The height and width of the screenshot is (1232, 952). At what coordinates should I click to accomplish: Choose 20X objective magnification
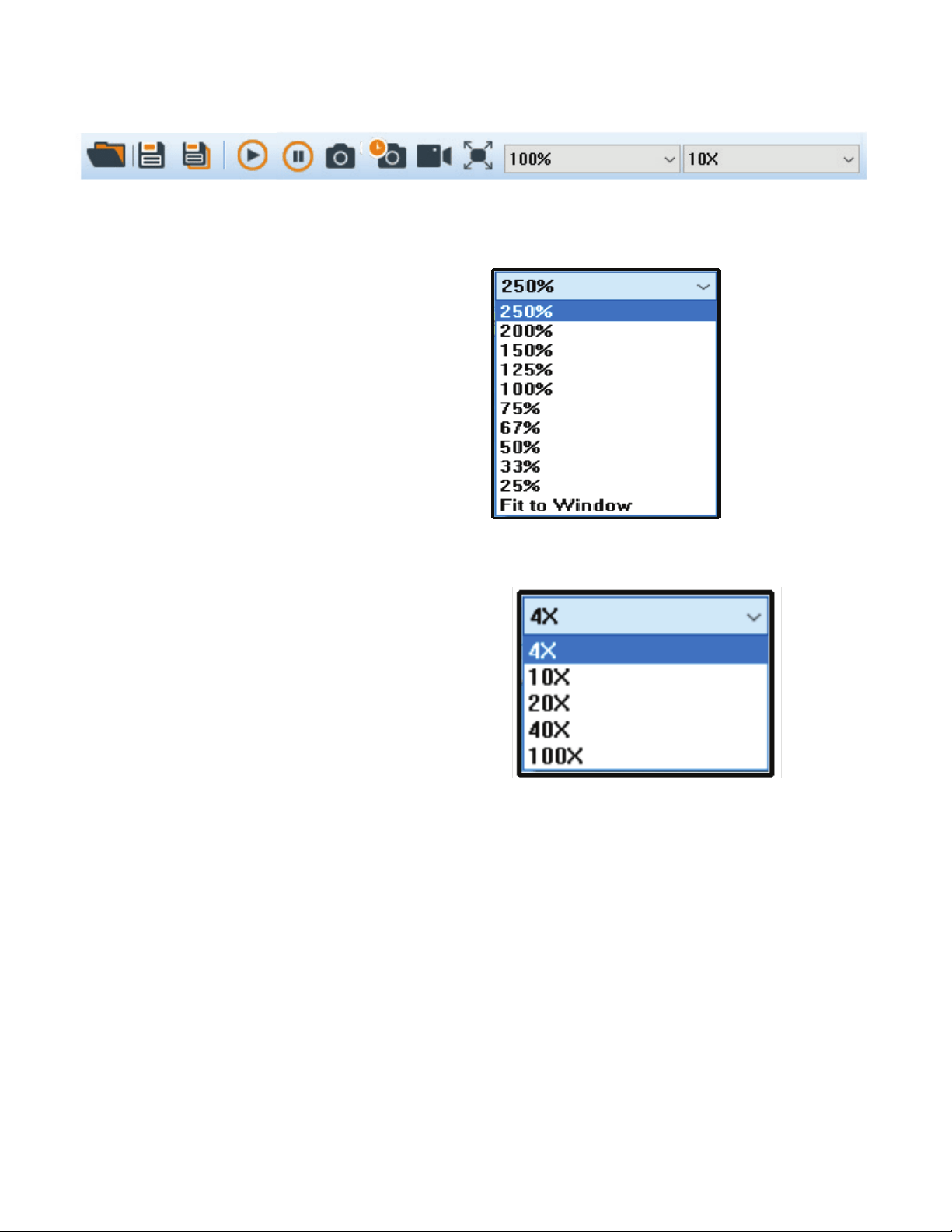coord(645,703)
